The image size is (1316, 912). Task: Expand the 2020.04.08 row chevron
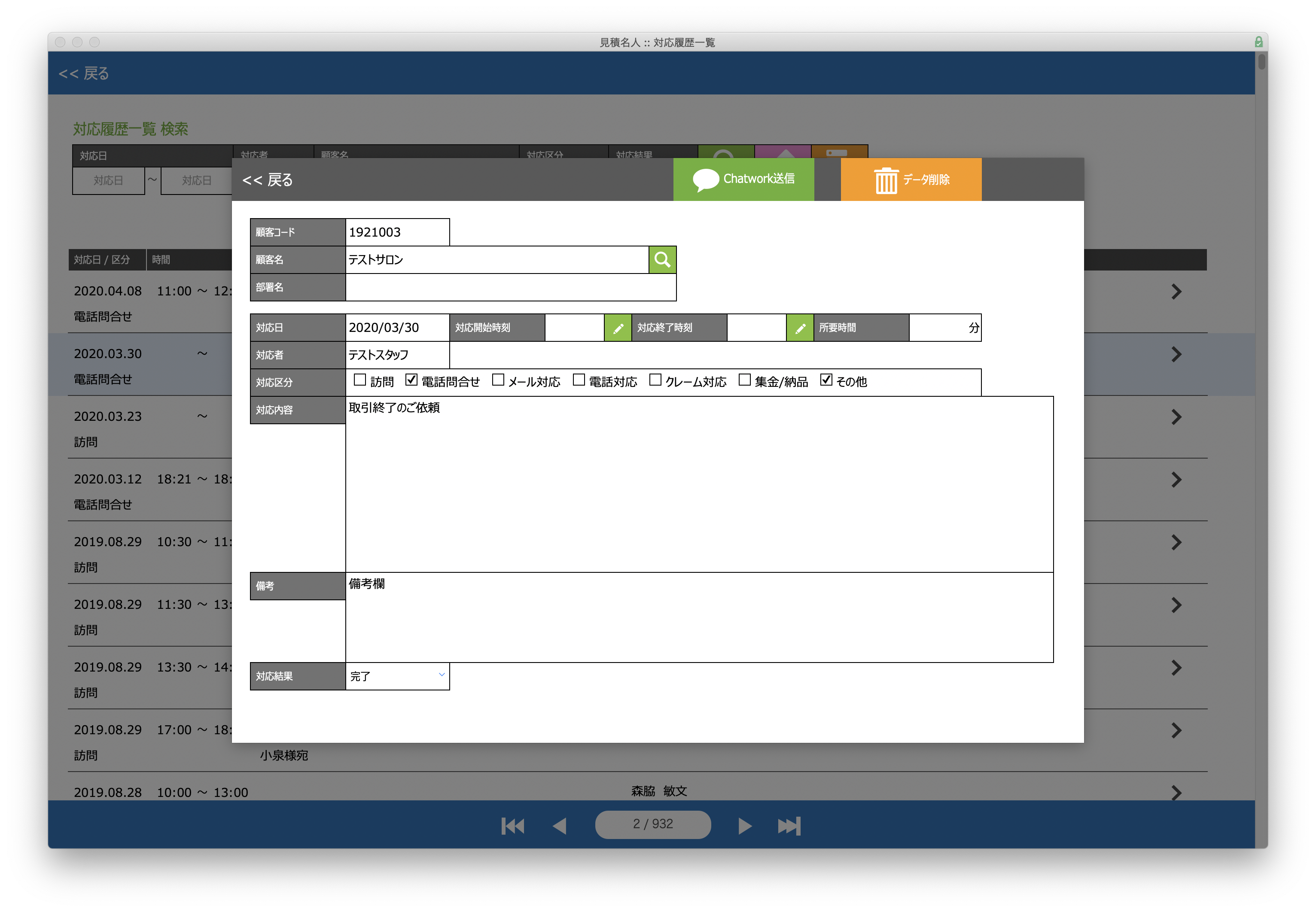[1176, 292]
